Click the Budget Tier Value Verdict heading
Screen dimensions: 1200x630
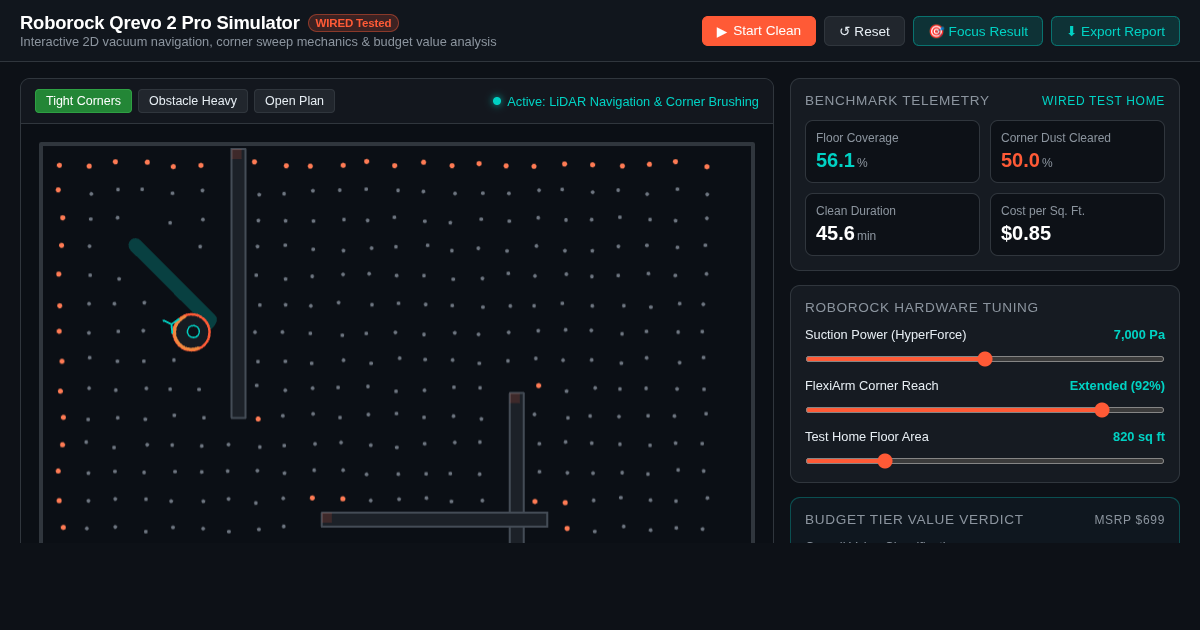point(914,520)
